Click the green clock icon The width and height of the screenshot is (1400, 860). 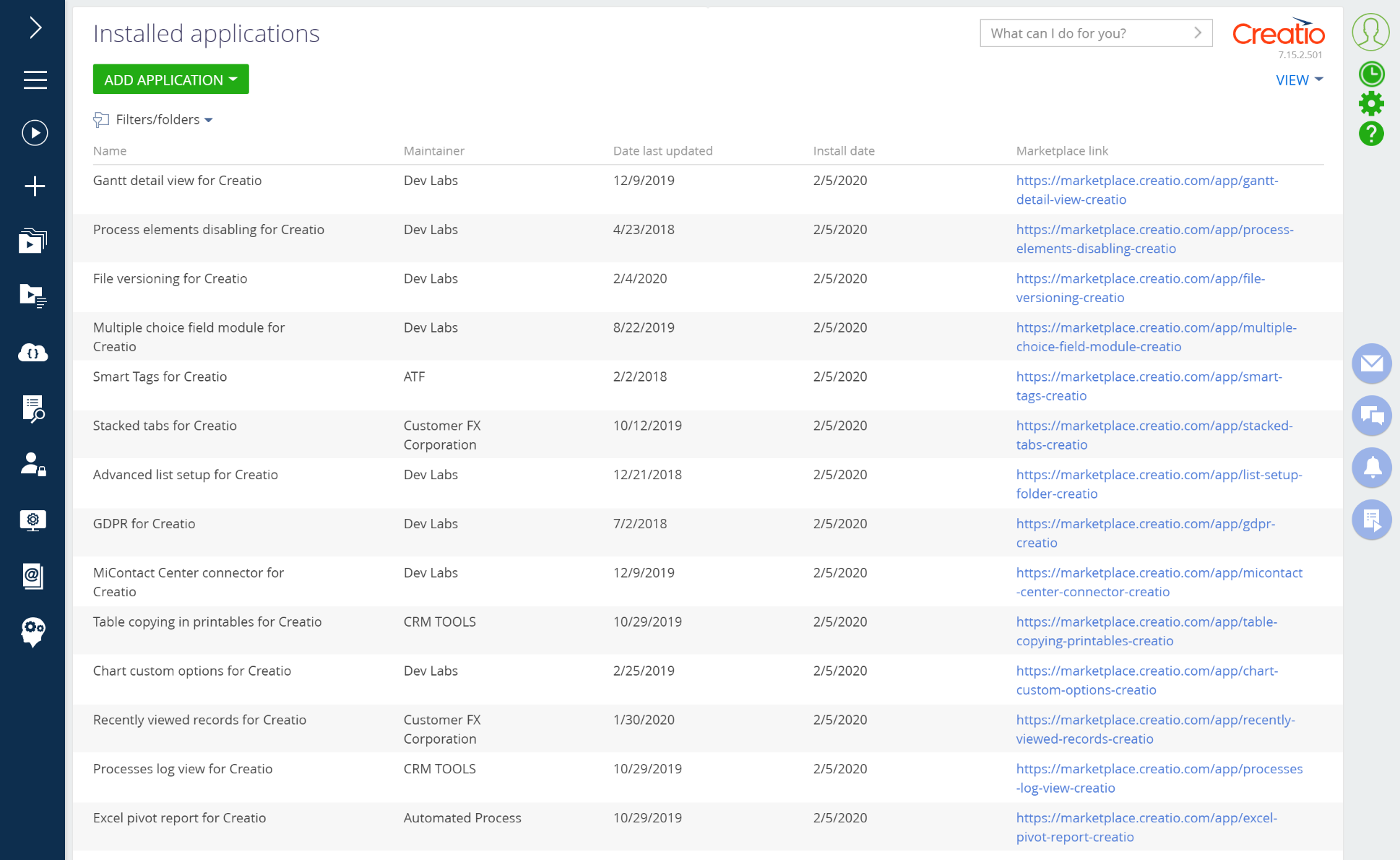[x=1371, y=74]
